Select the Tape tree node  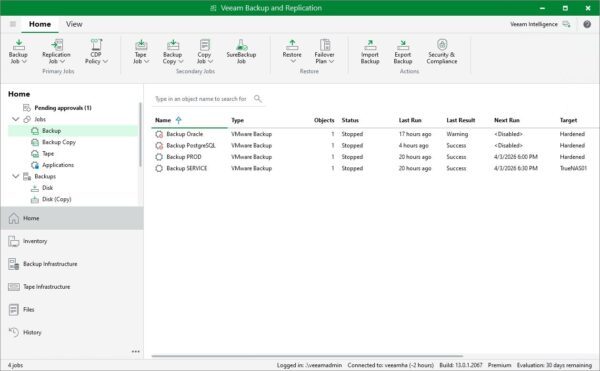[x=48, y=154]
